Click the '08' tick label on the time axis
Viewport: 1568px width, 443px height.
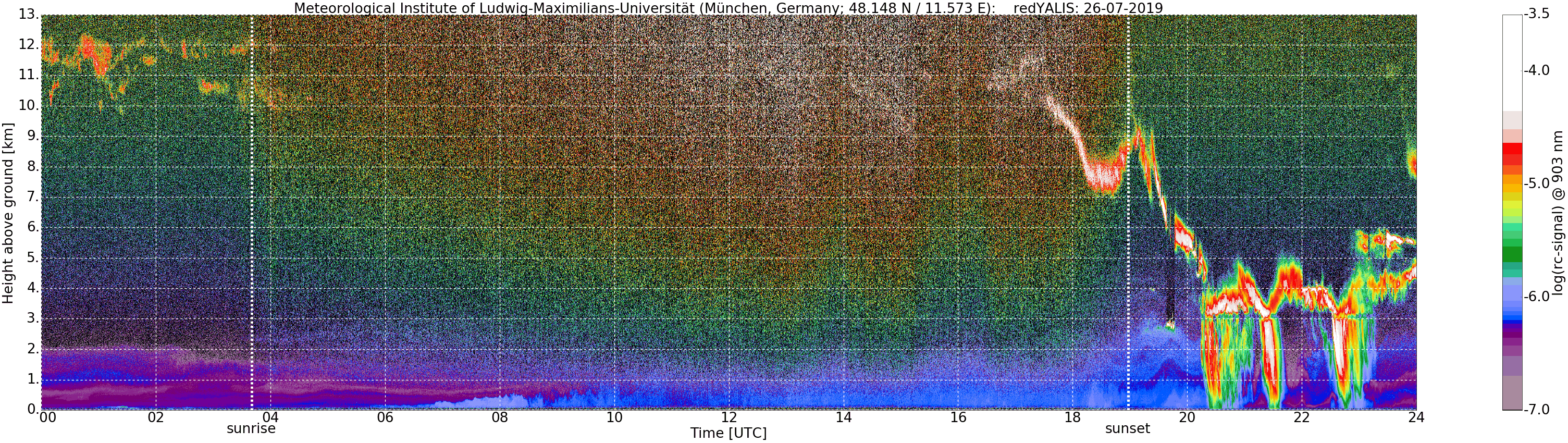tap(500, 417)
